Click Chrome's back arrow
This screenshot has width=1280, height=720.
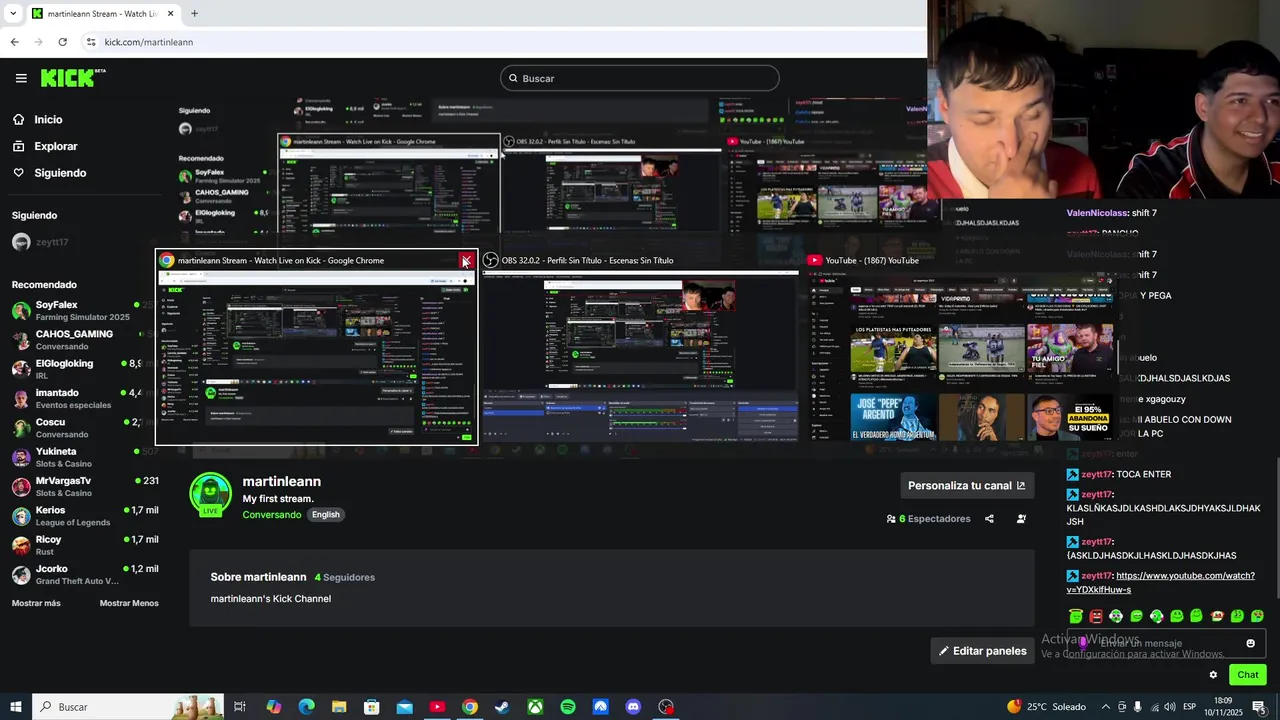[x=14, y=42]
